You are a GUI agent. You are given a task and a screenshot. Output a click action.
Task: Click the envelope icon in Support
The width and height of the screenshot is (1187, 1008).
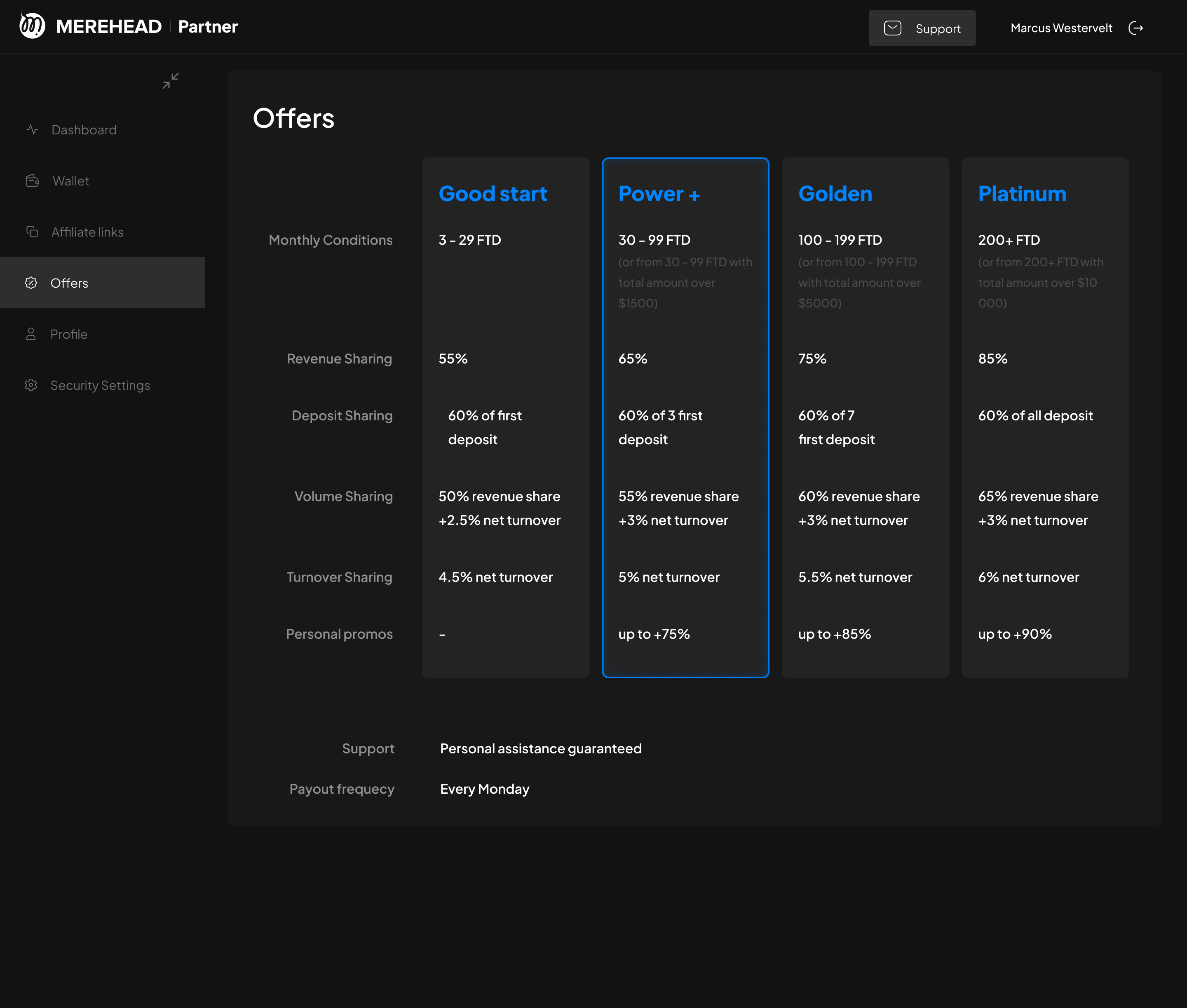tap(892, 28)
